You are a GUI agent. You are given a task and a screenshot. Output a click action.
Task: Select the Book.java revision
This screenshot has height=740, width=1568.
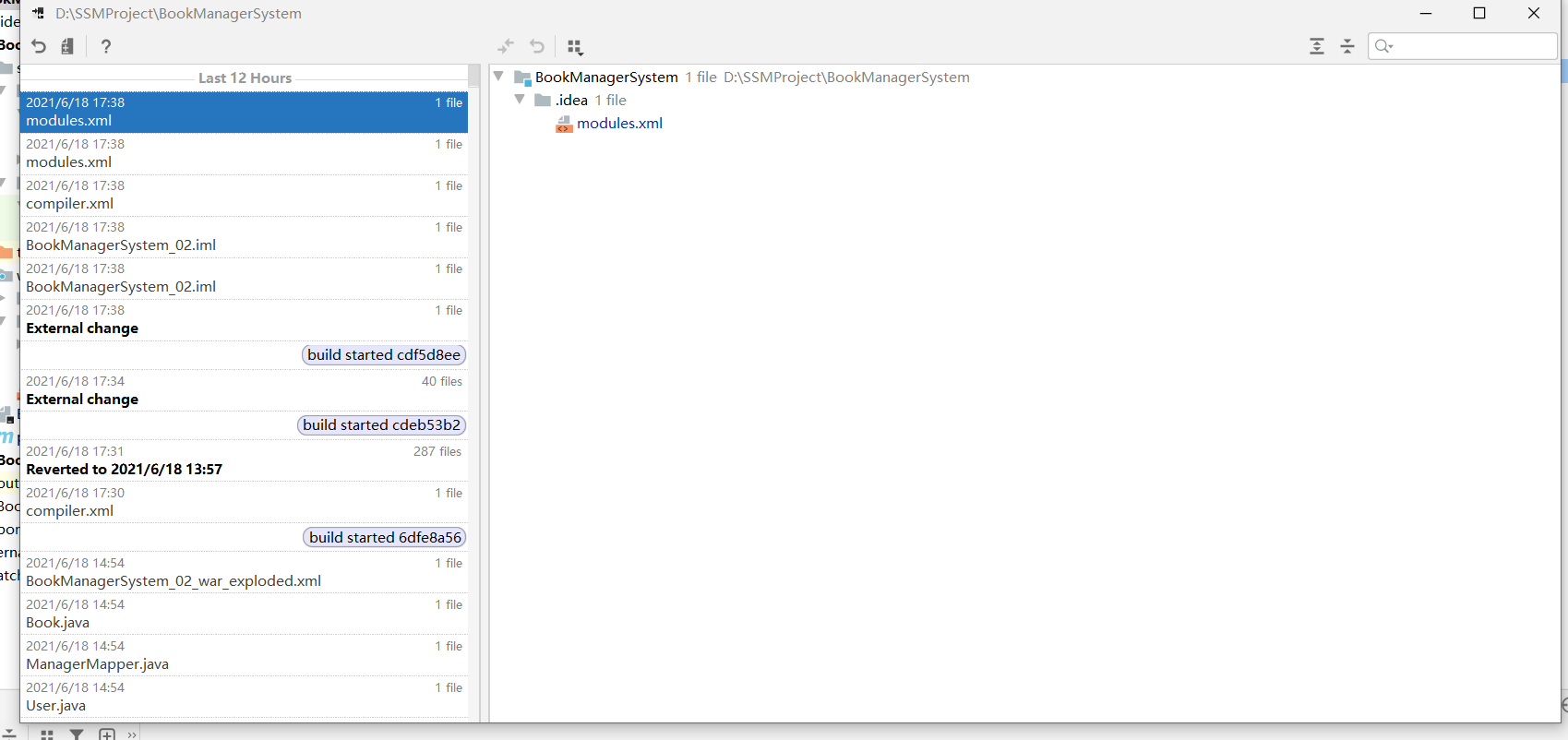244,614
